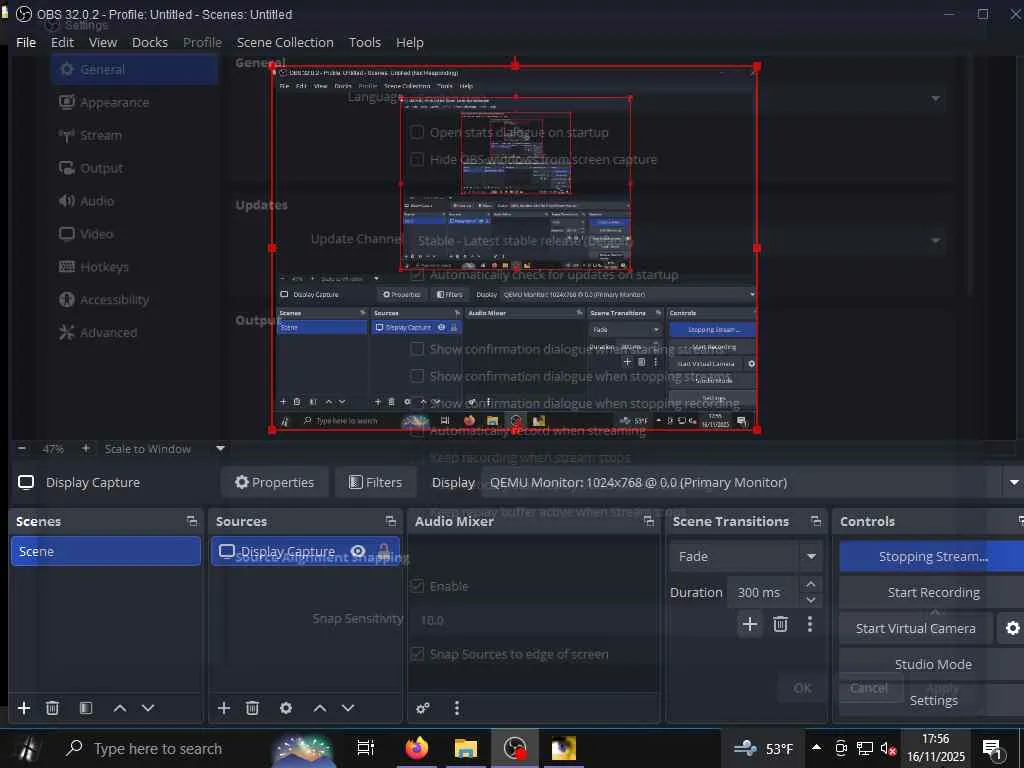Open source properties gear in Sources panel
The height and width of the screenshot is (768, 1024).
pos(286,708)
